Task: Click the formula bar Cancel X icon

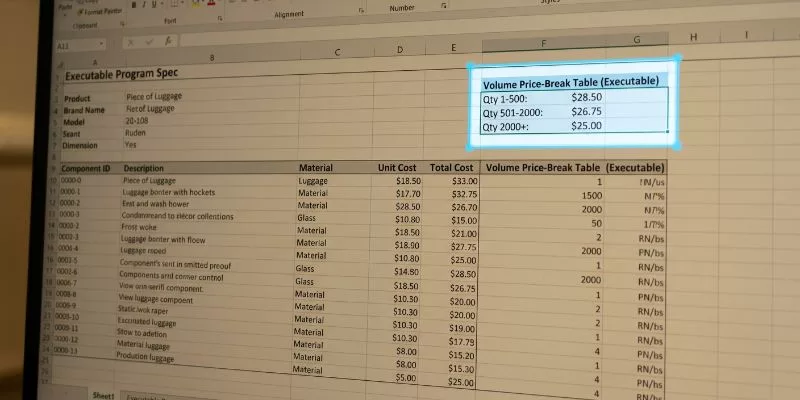Action: [131, 42]
